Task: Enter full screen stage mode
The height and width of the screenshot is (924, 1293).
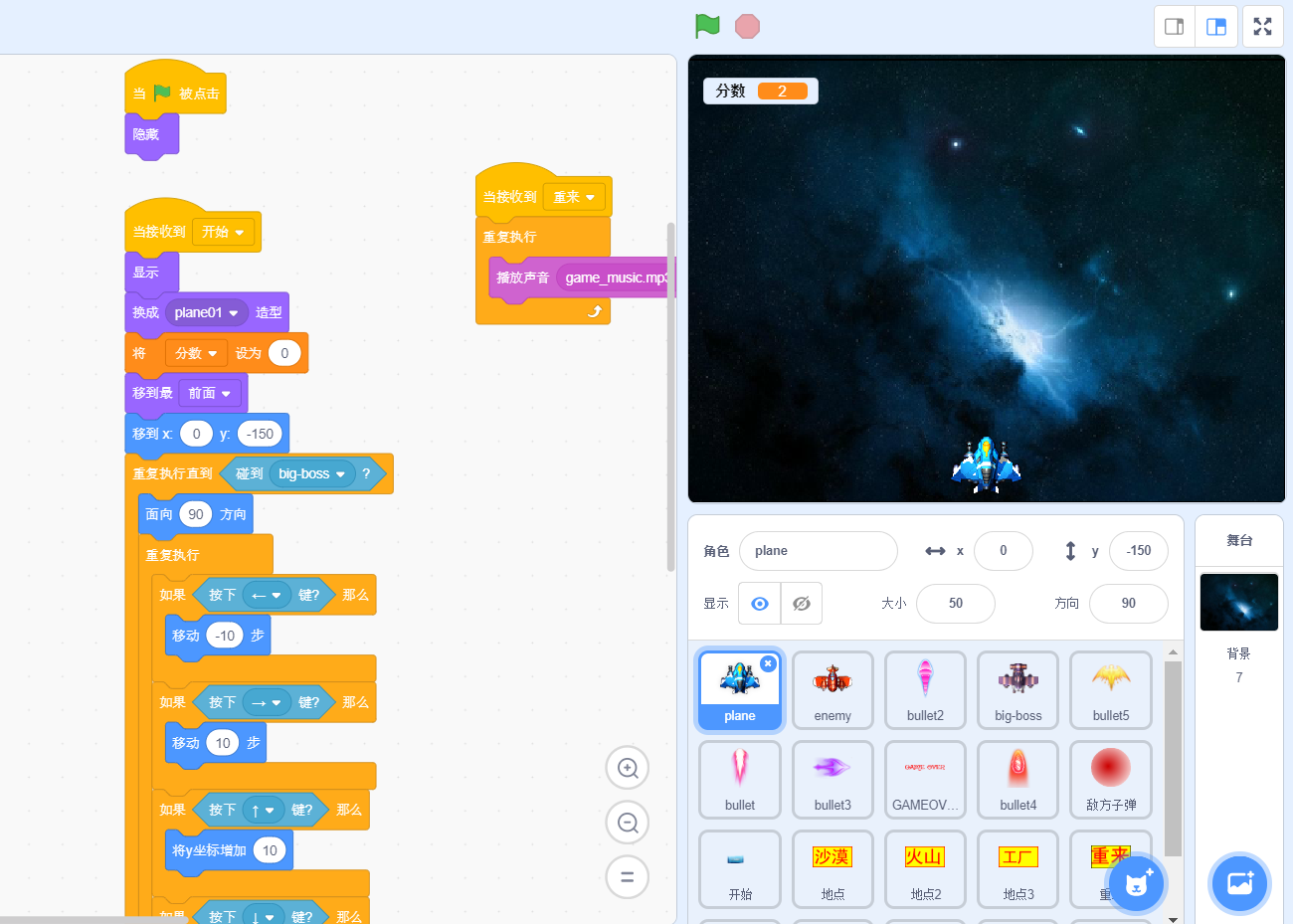Action: coord(1262,27)
